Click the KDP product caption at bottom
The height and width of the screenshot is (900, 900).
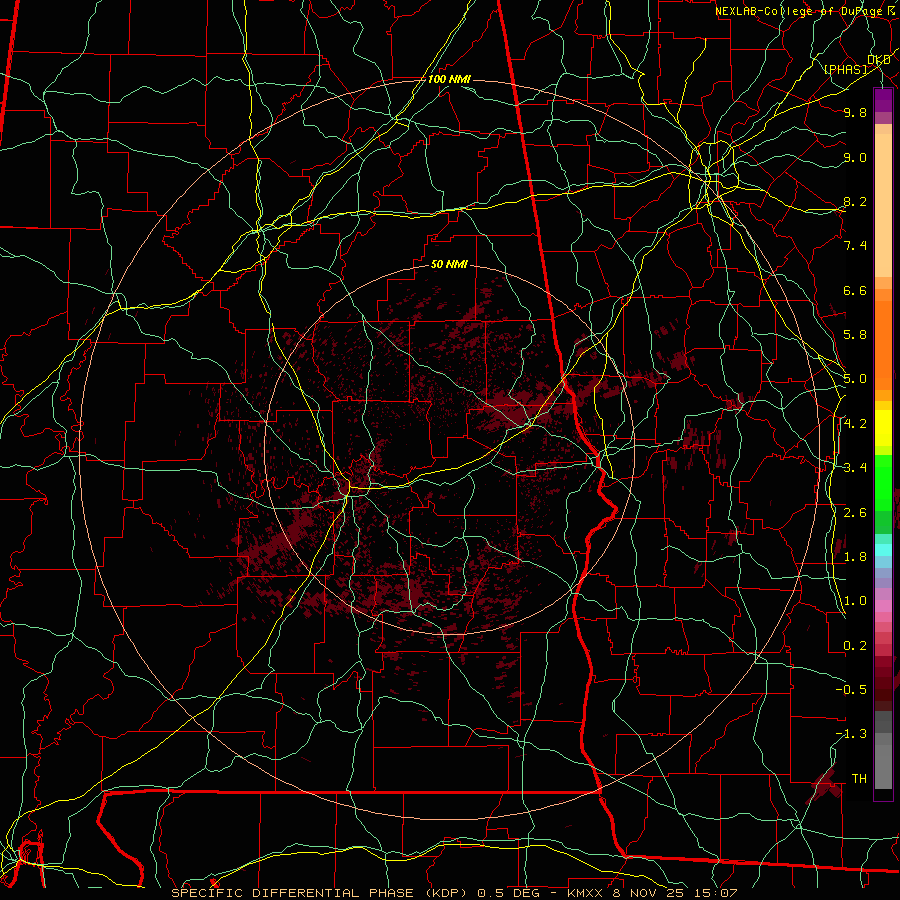(x=455, y=893)
